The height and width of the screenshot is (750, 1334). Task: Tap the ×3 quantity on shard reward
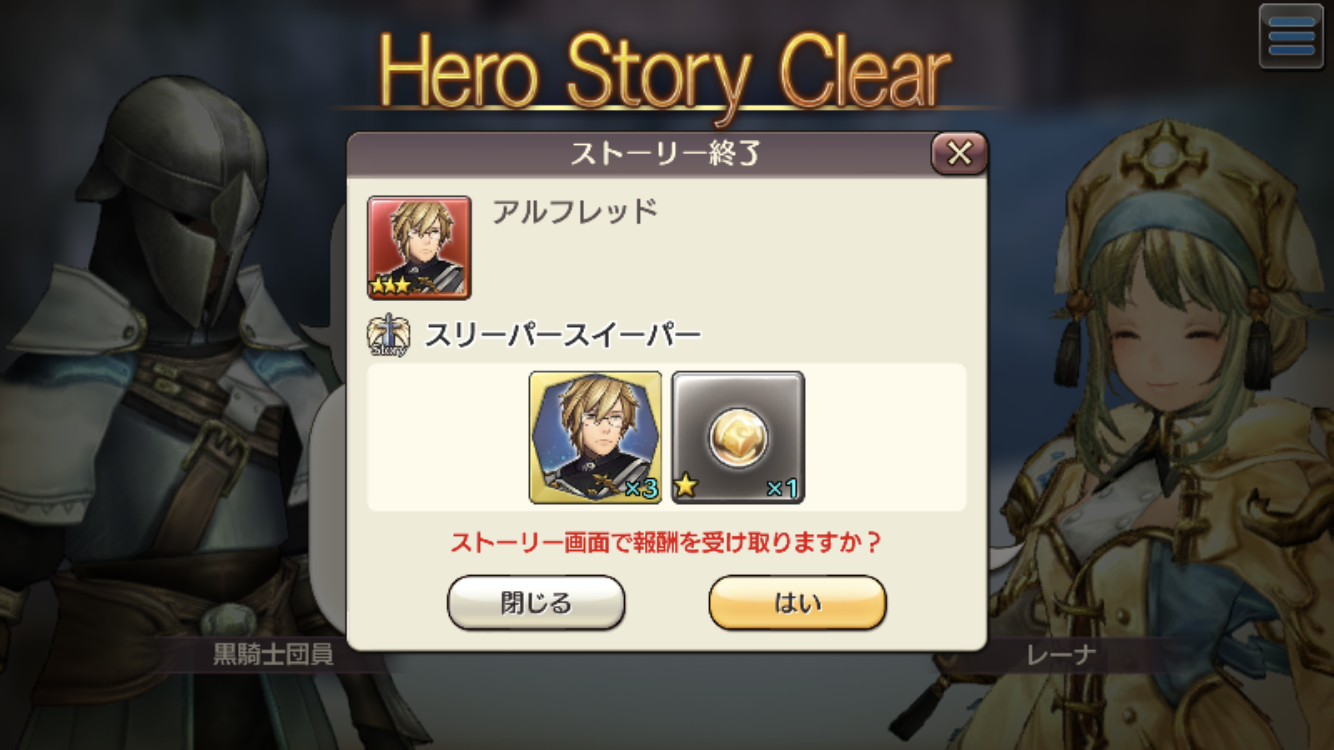[x=640, y=488]
